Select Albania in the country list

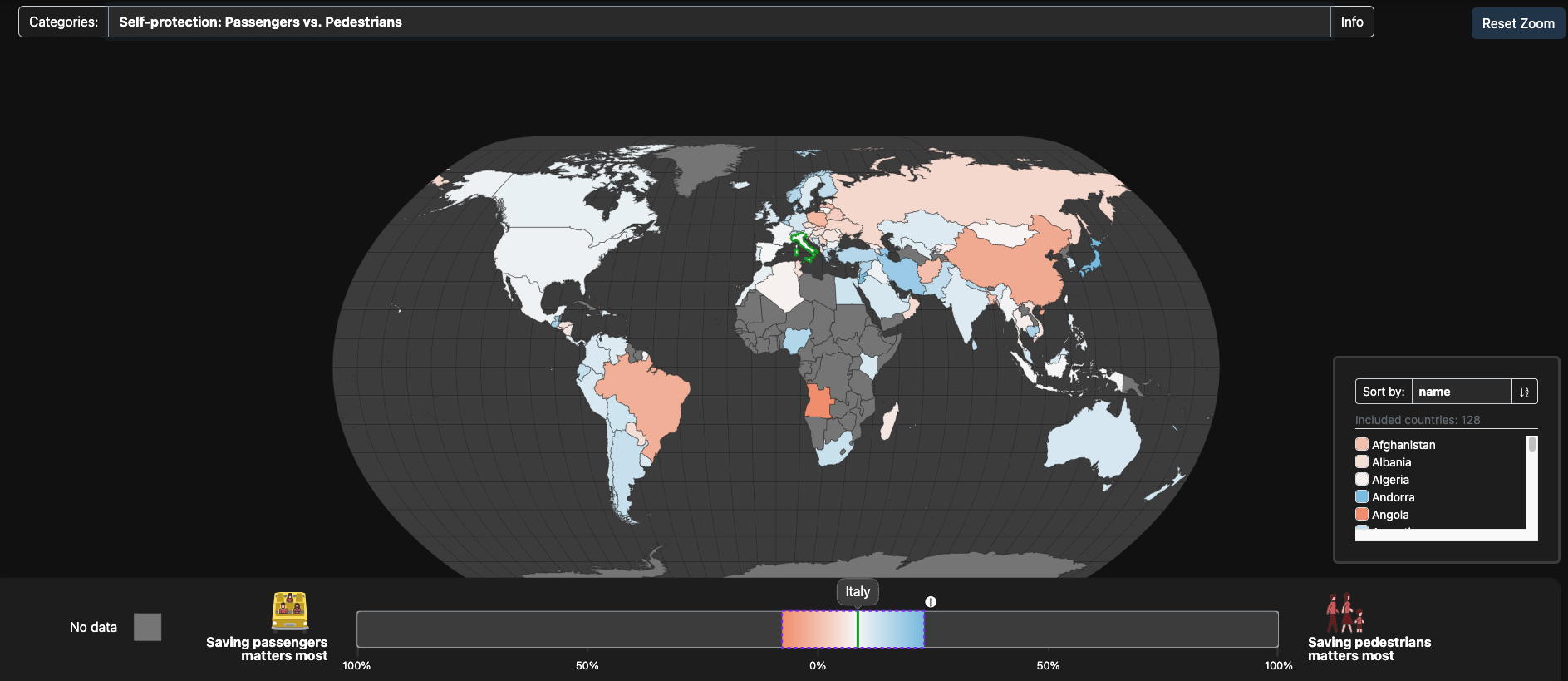pyautogui.click(x=1391, y=462)
